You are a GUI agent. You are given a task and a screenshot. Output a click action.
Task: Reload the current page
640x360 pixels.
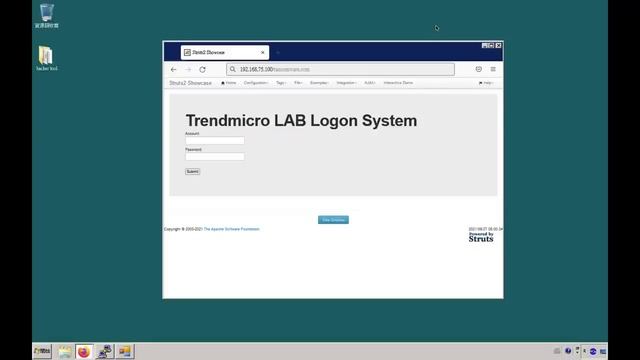tap(202, 70)
